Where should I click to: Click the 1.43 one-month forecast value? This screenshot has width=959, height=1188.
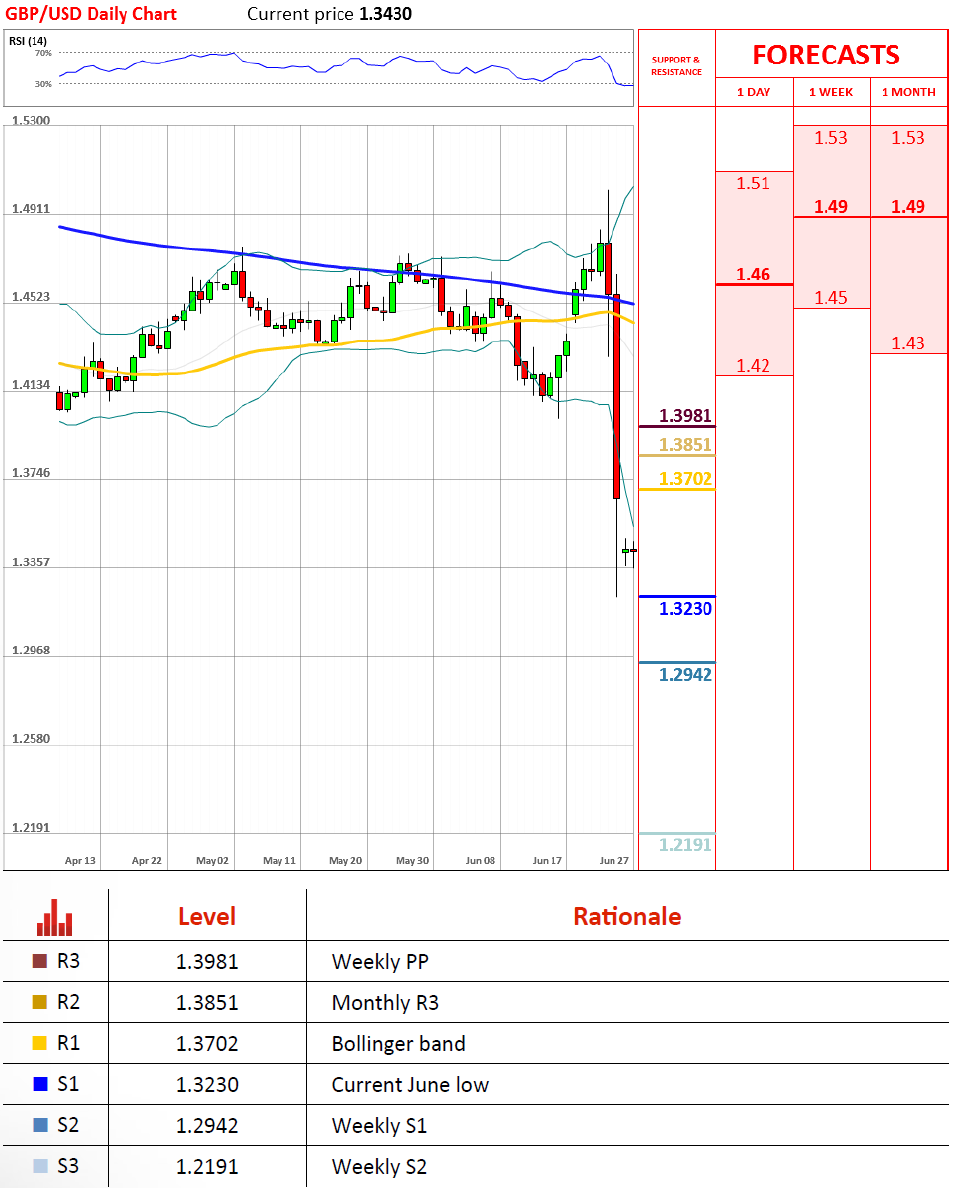point(907,343)
